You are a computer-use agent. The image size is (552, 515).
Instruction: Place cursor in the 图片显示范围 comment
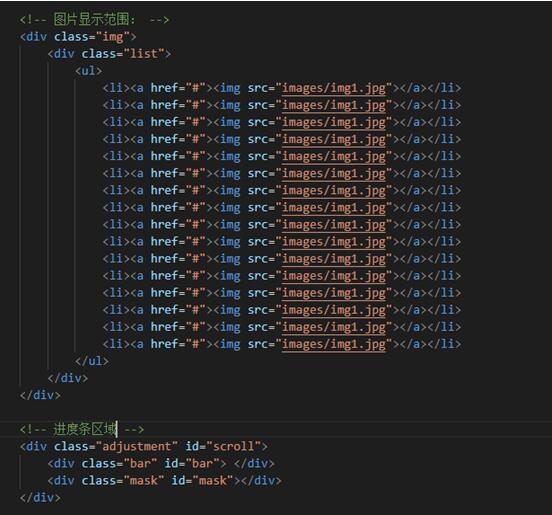pyautogui.click(x=94, y=20)
